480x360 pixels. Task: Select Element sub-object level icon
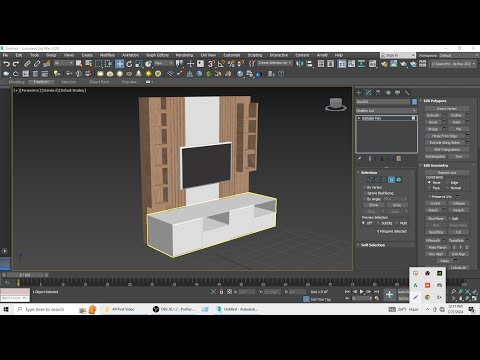(399, 180)
